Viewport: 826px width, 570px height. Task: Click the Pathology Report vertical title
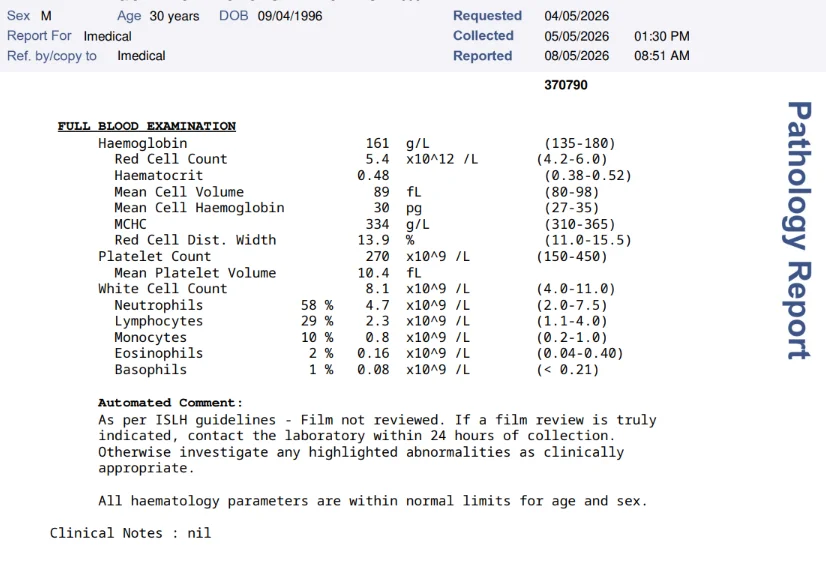[799, 230]
